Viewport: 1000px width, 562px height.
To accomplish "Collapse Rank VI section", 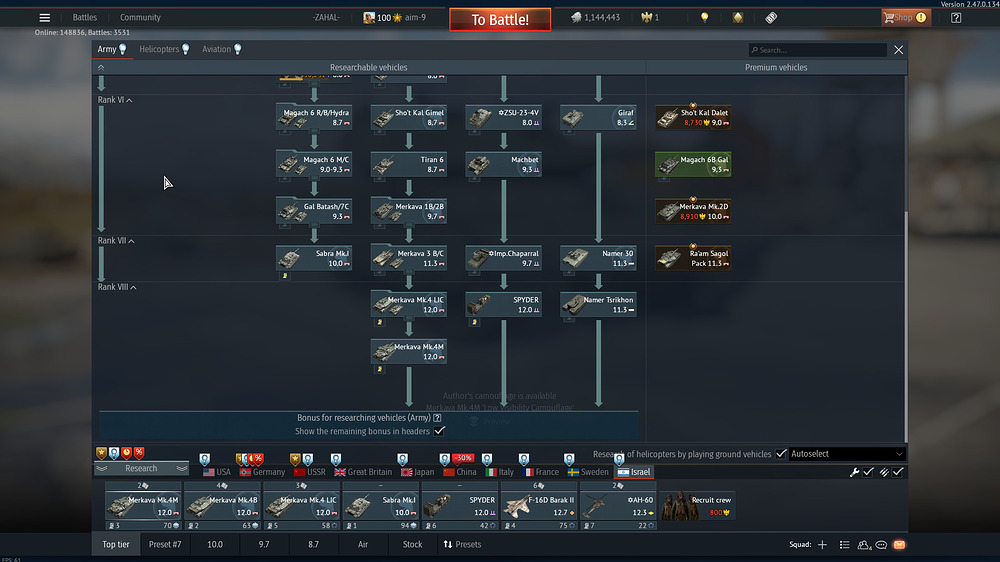I will tap(115, 100).
